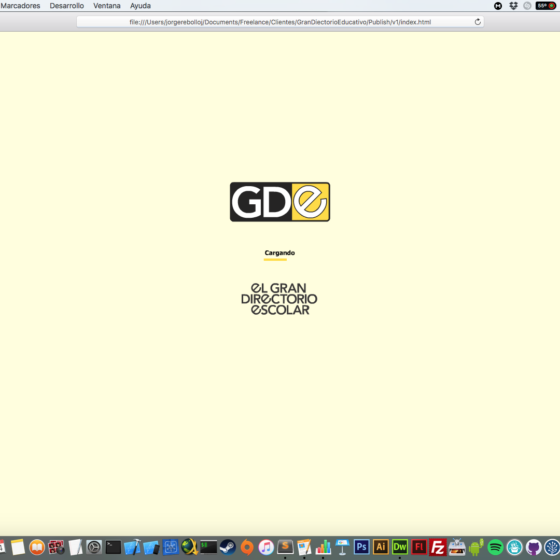Open Sublime Text in the dock
Viewport: 560px width, 560px height.
[x=285, y=547]
